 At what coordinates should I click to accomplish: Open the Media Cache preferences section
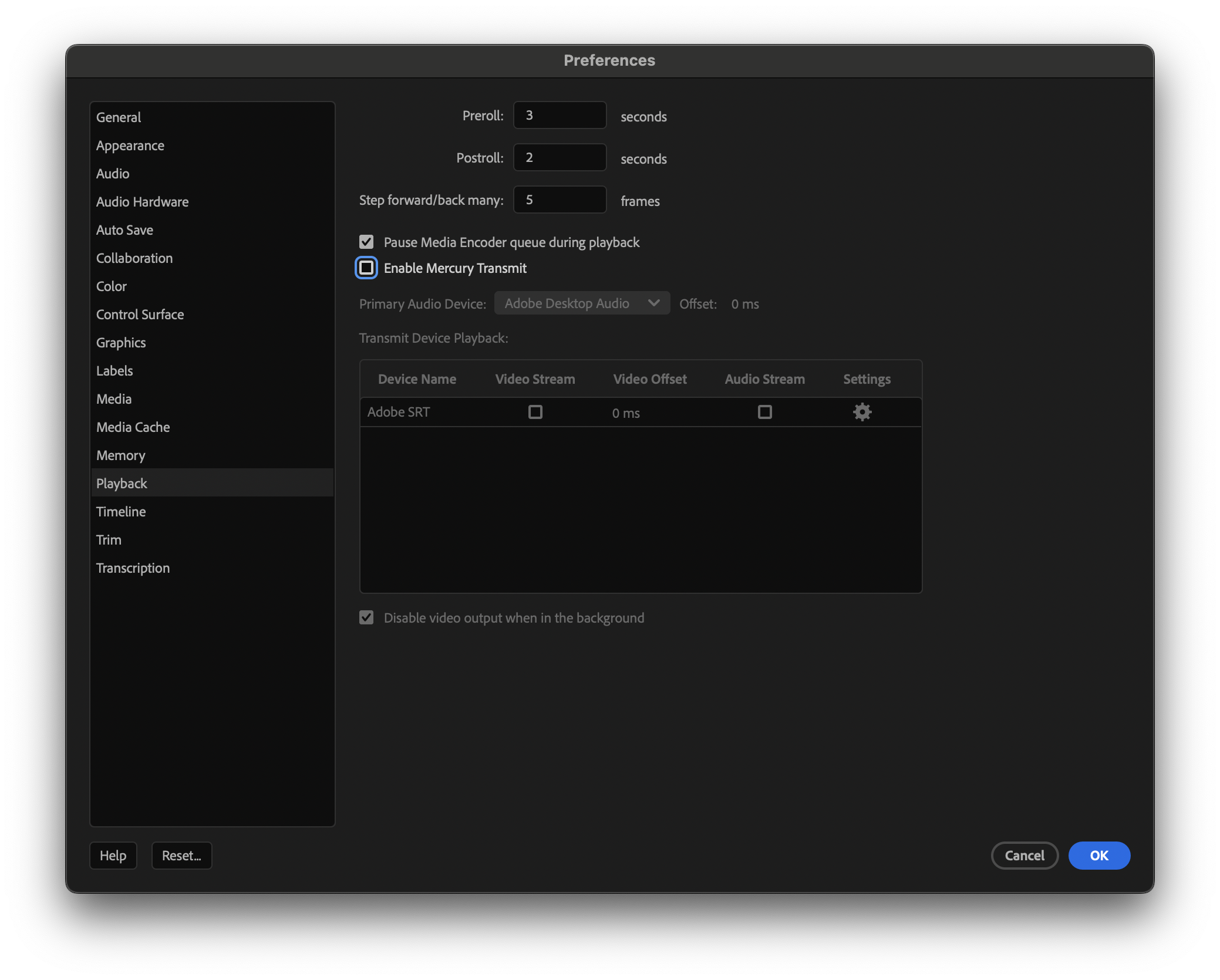(133, 427)
